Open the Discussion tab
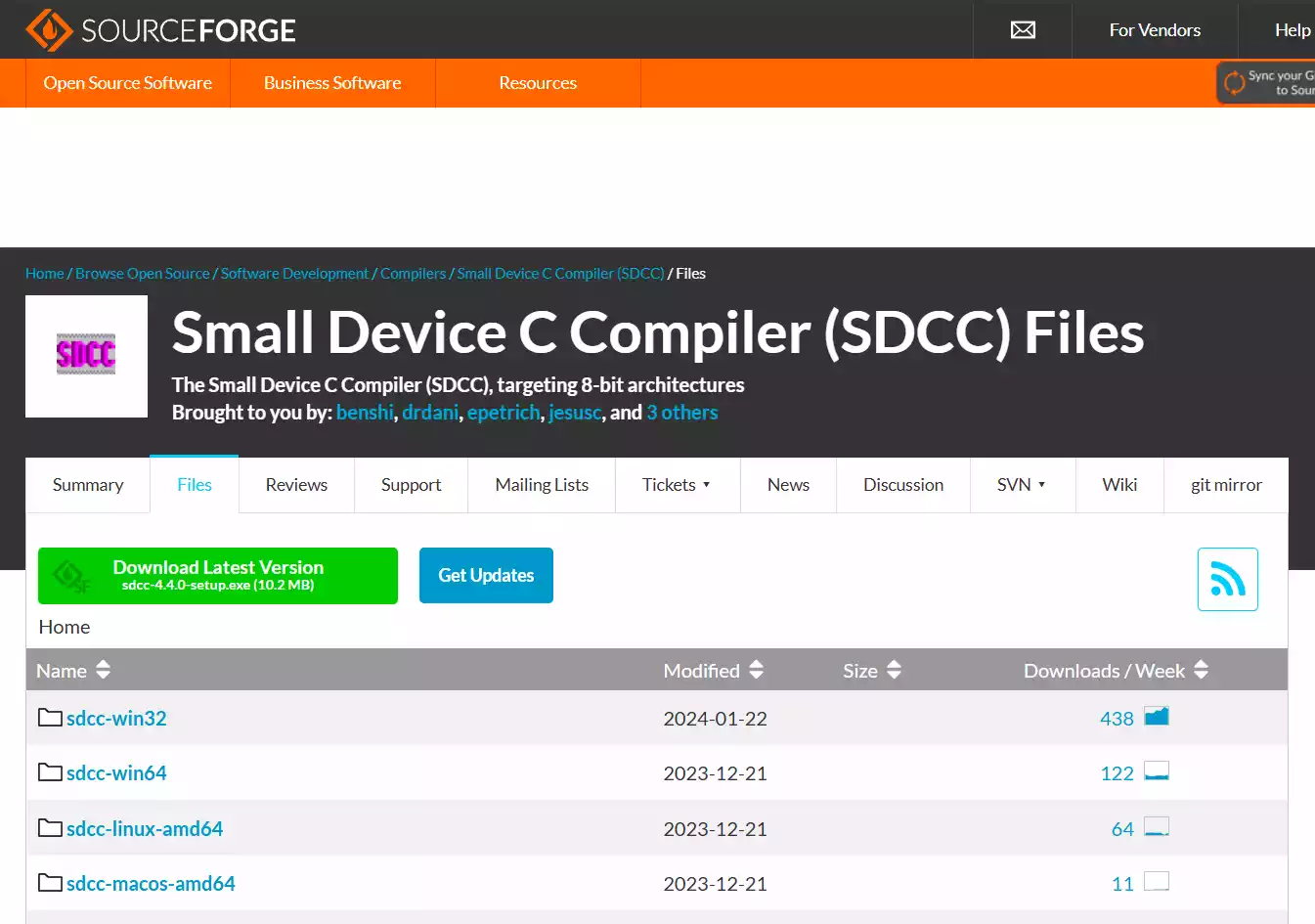Image resolution: width=1315 pixels, height=924 pixels. pos(903,485)
